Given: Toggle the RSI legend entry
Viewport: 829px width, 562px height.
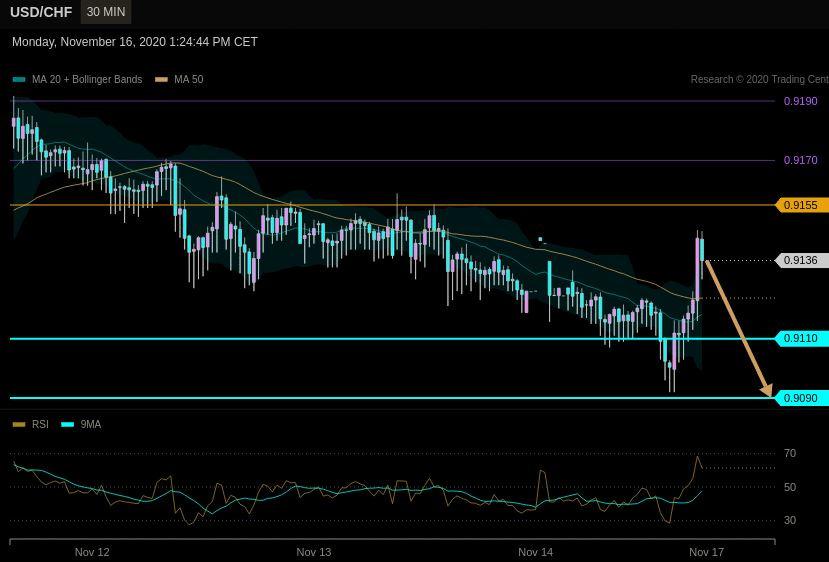Looking at the screenshot, I should click(x=31, y=425).
